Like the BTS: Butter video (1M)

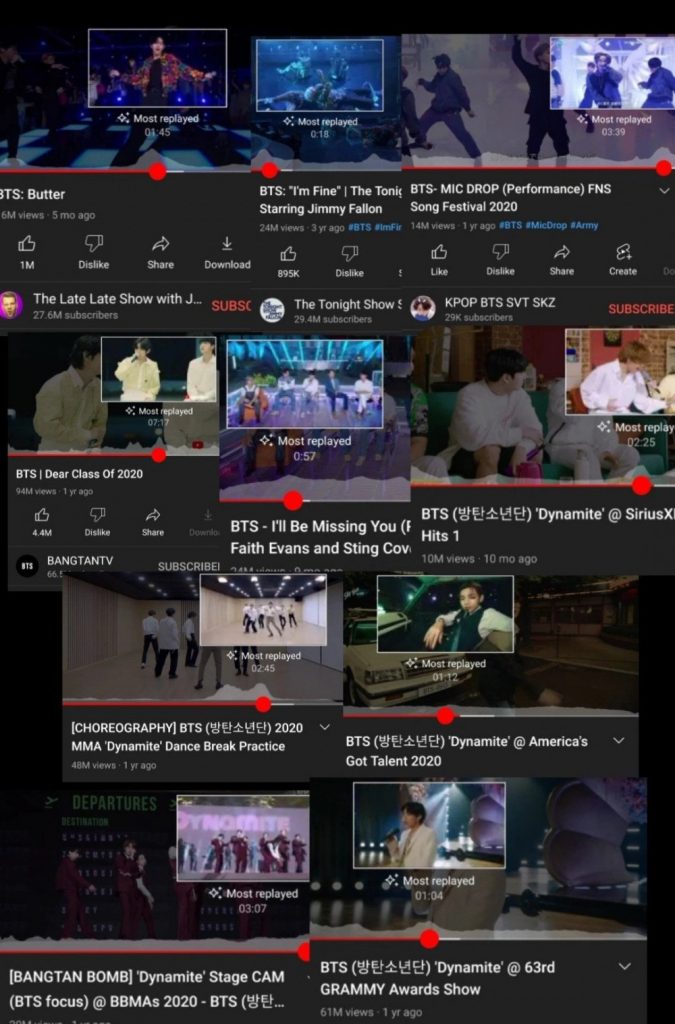27,244
